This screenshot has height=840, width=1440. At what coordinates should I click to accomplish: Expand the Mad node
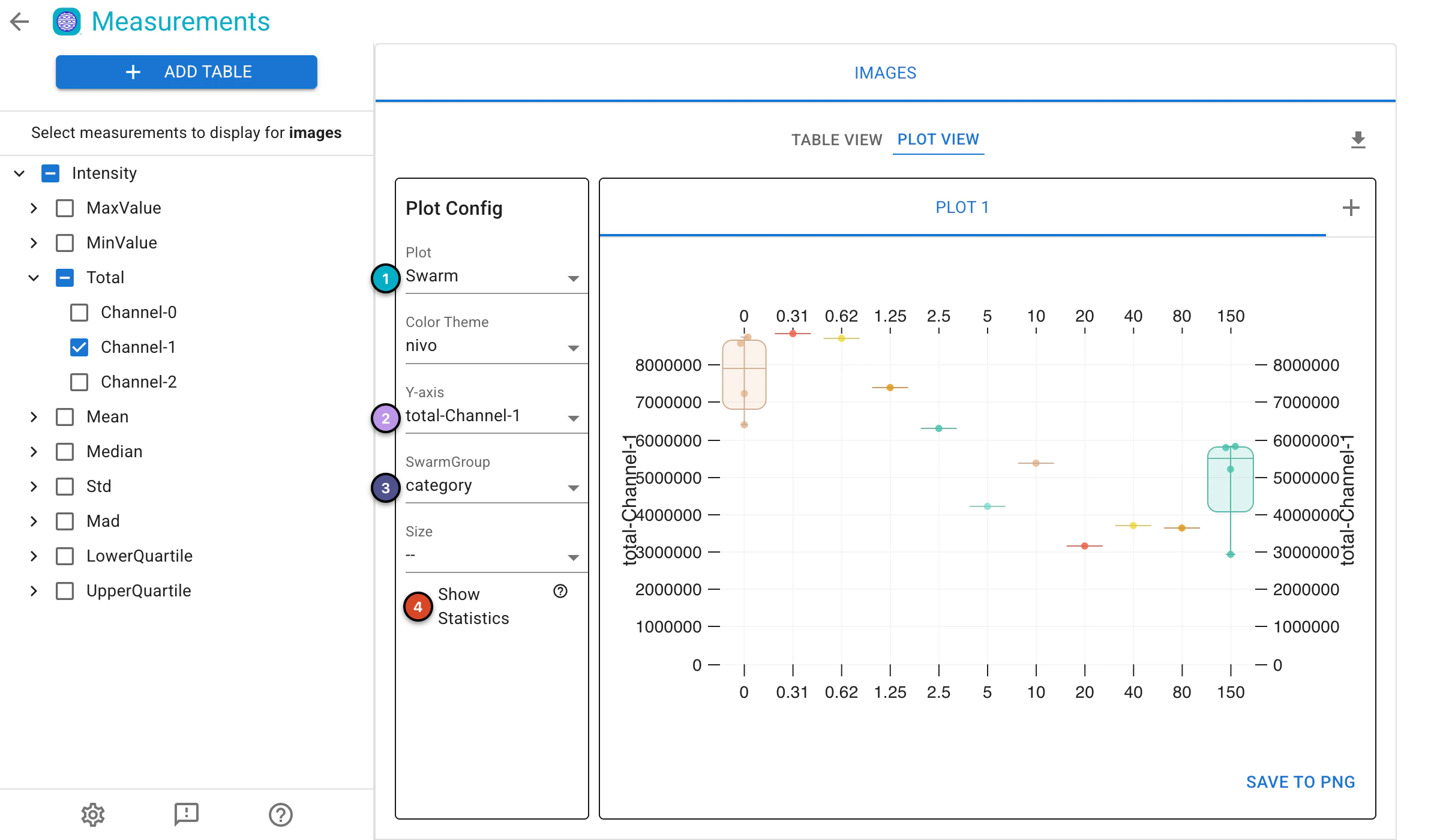click(x=34, y=521)
